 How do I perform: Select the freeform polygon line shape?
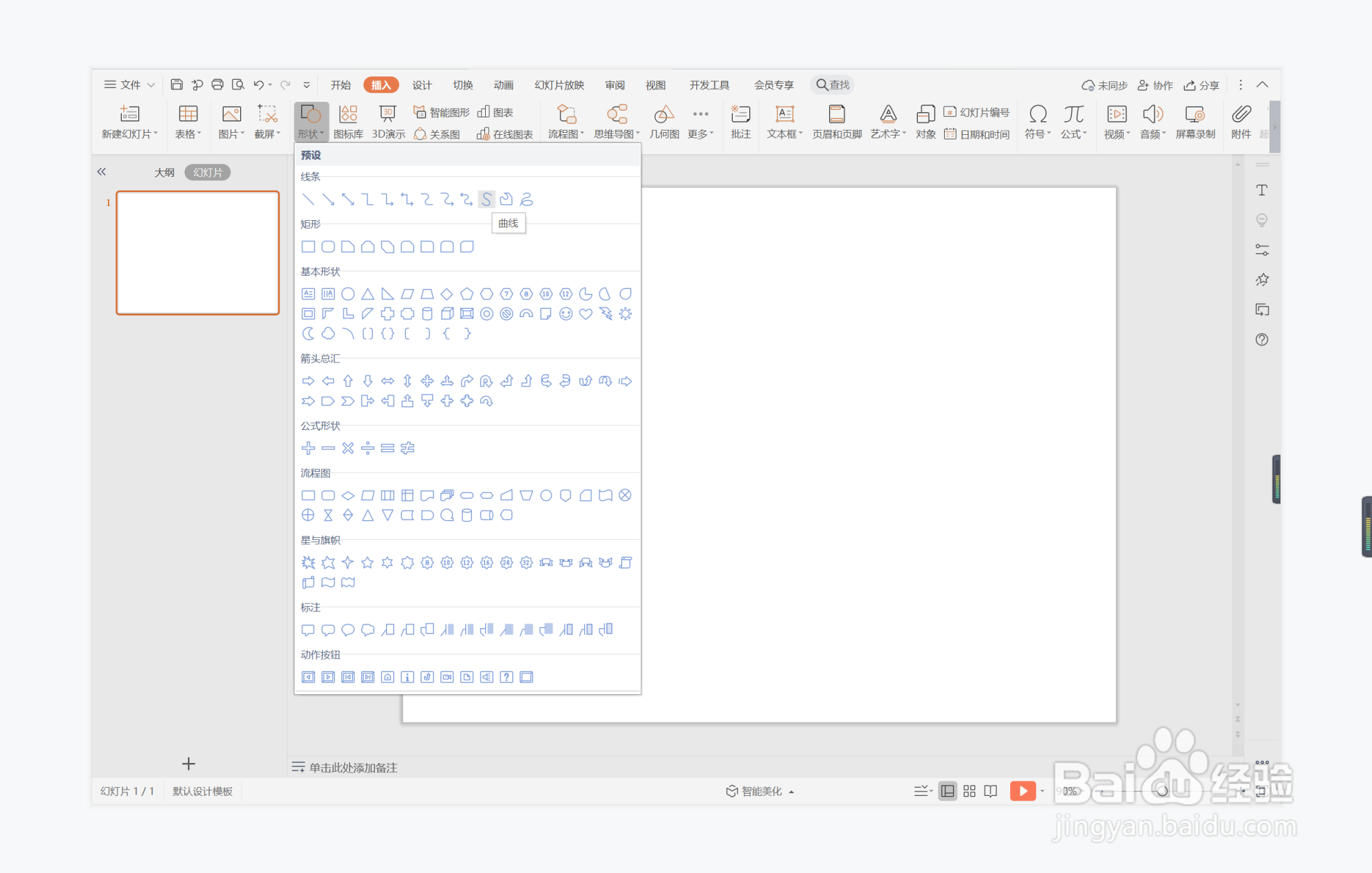506,200
